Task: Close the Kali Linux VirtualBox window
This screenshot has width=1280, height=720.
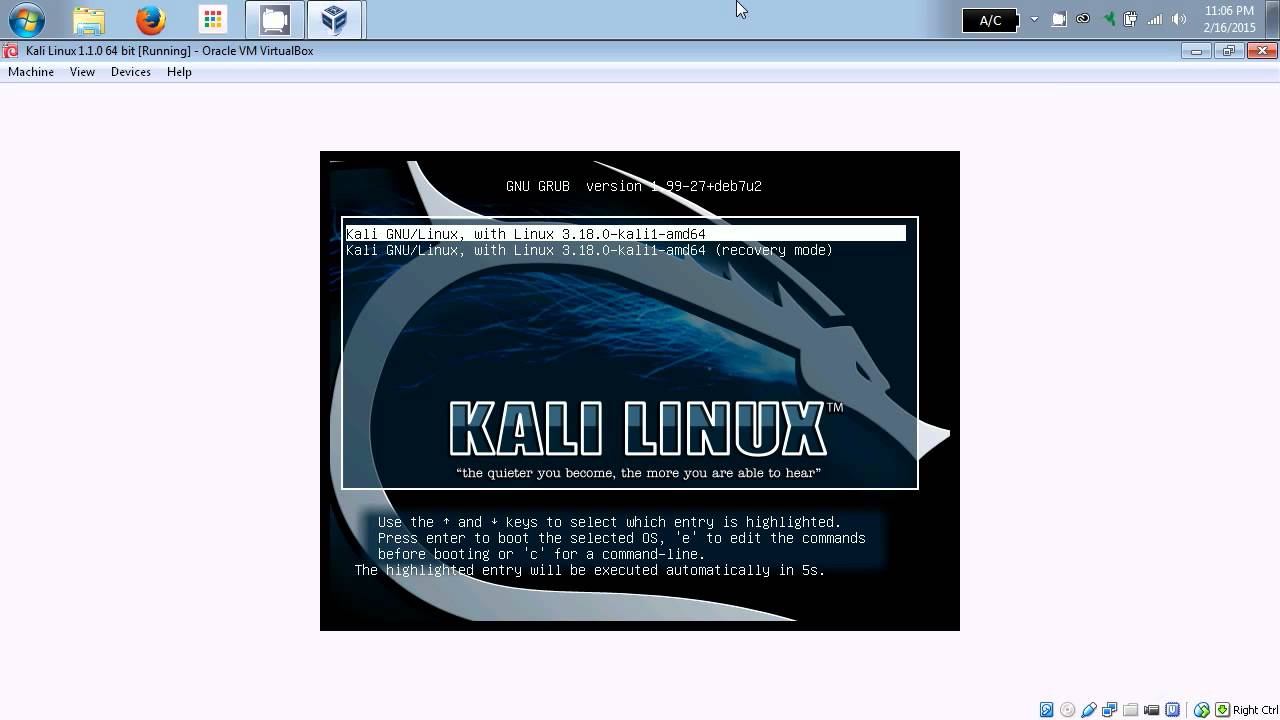Action: (x=1260, y=51)
